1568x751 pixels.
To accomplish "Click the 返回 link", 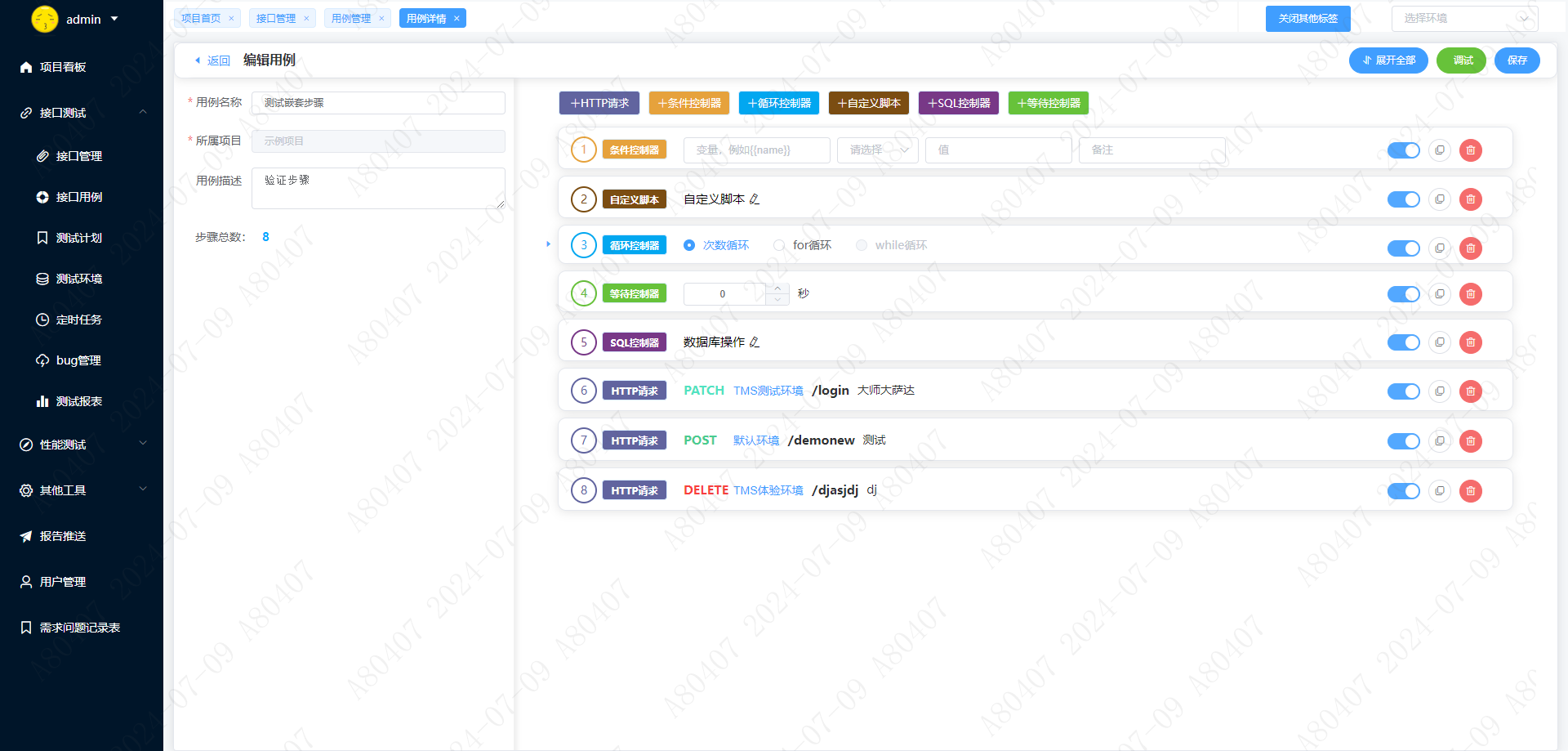I will pos(212,60).
